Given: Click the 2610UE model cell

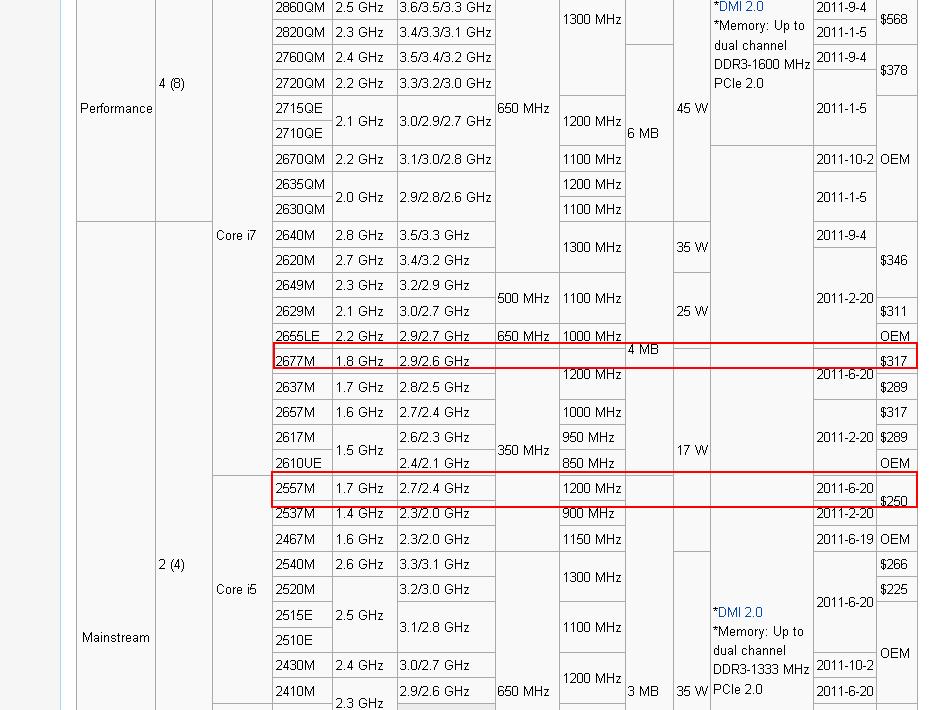Looking at the screenshot, I should coord(302,463).
